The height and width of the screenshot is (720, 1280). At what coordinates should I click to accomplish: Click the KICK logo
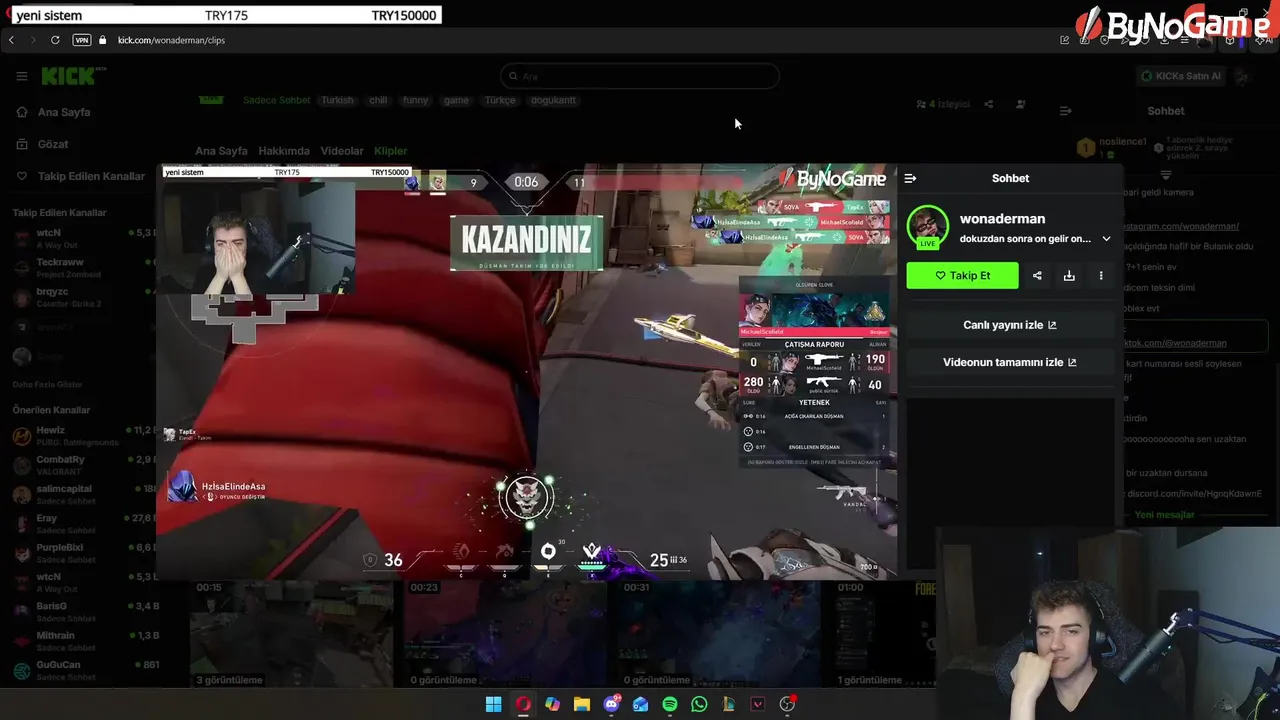[x=72, y=76]
